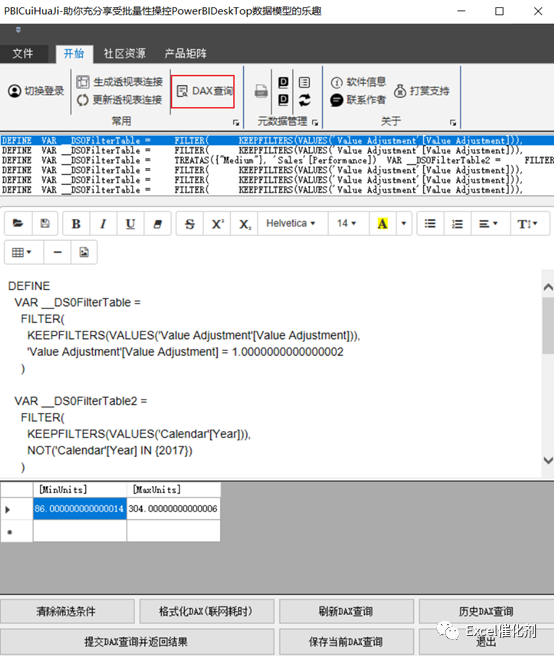The width and height of the screenshot is (554, 656).
Task: Click the eraser clear-formatting icon
Action: [157, 224]
